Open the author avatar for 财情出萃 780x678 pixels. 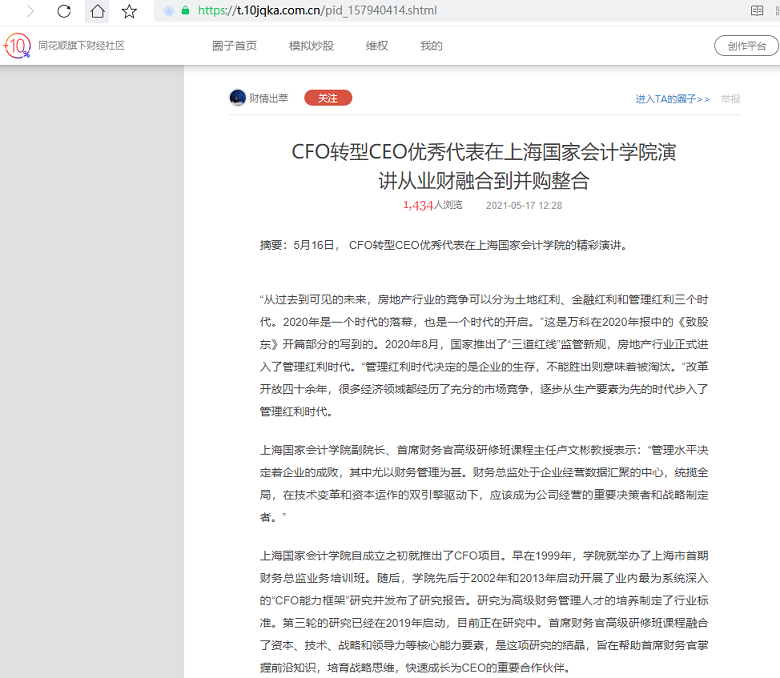tap(238, 98)
